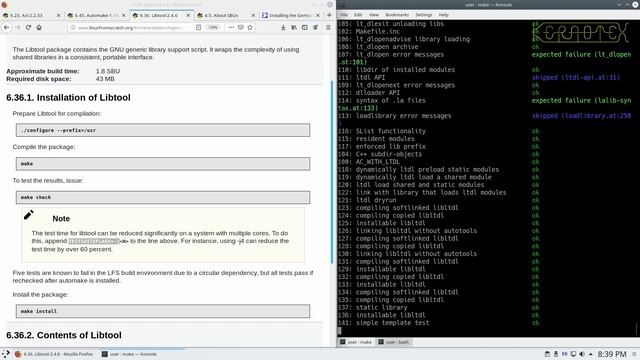Screen dimensions: 640x360
Task: Click the '6.36.1. Installation of Libtool' heading
Action: click(68, 98)
